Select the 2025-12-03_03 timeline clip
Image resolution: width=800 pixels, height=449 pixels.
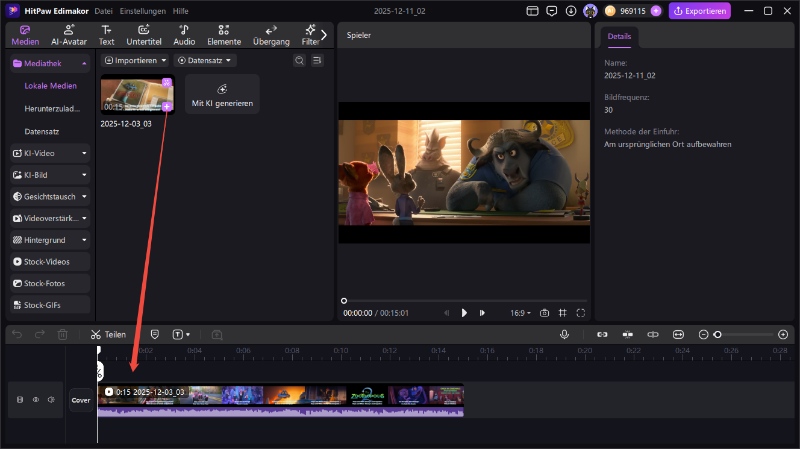pos(281,400)
